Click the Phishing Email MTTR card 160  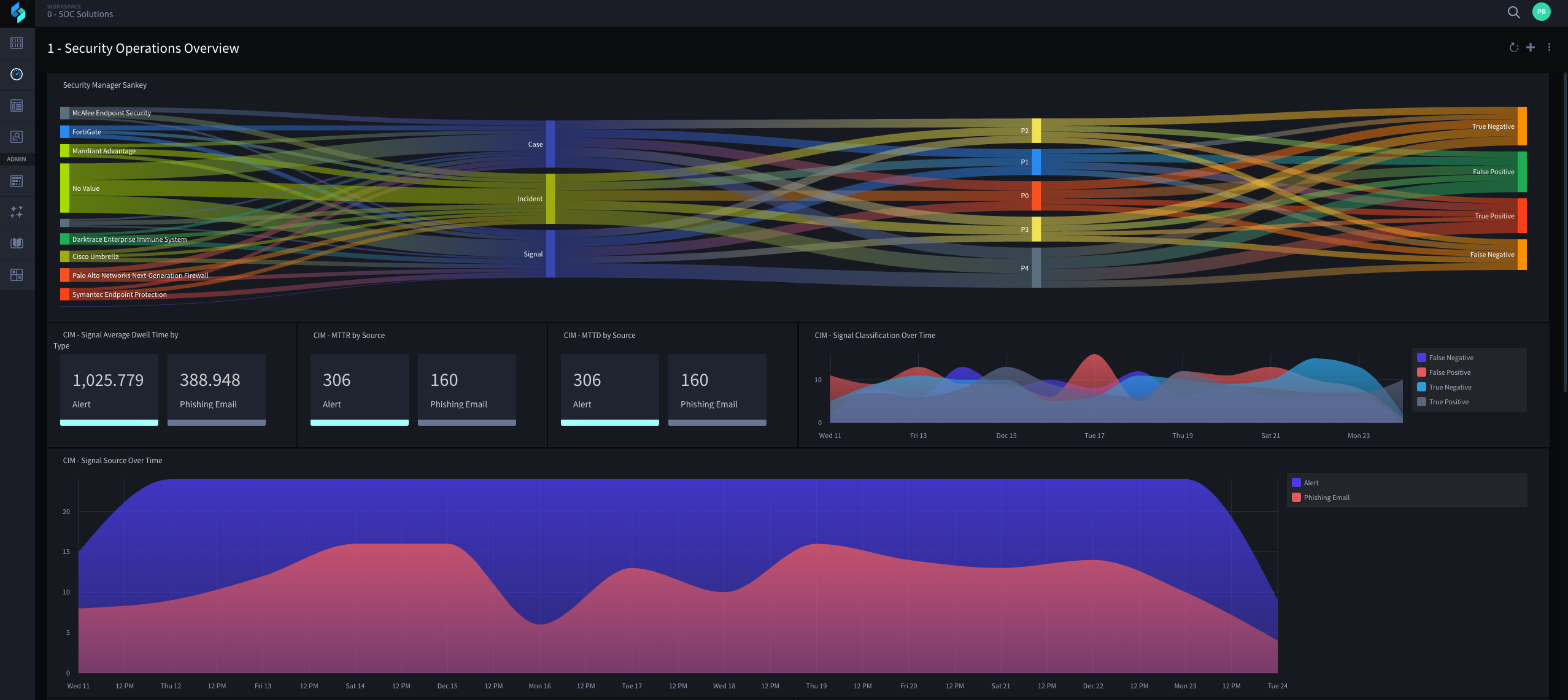point(466,389)
